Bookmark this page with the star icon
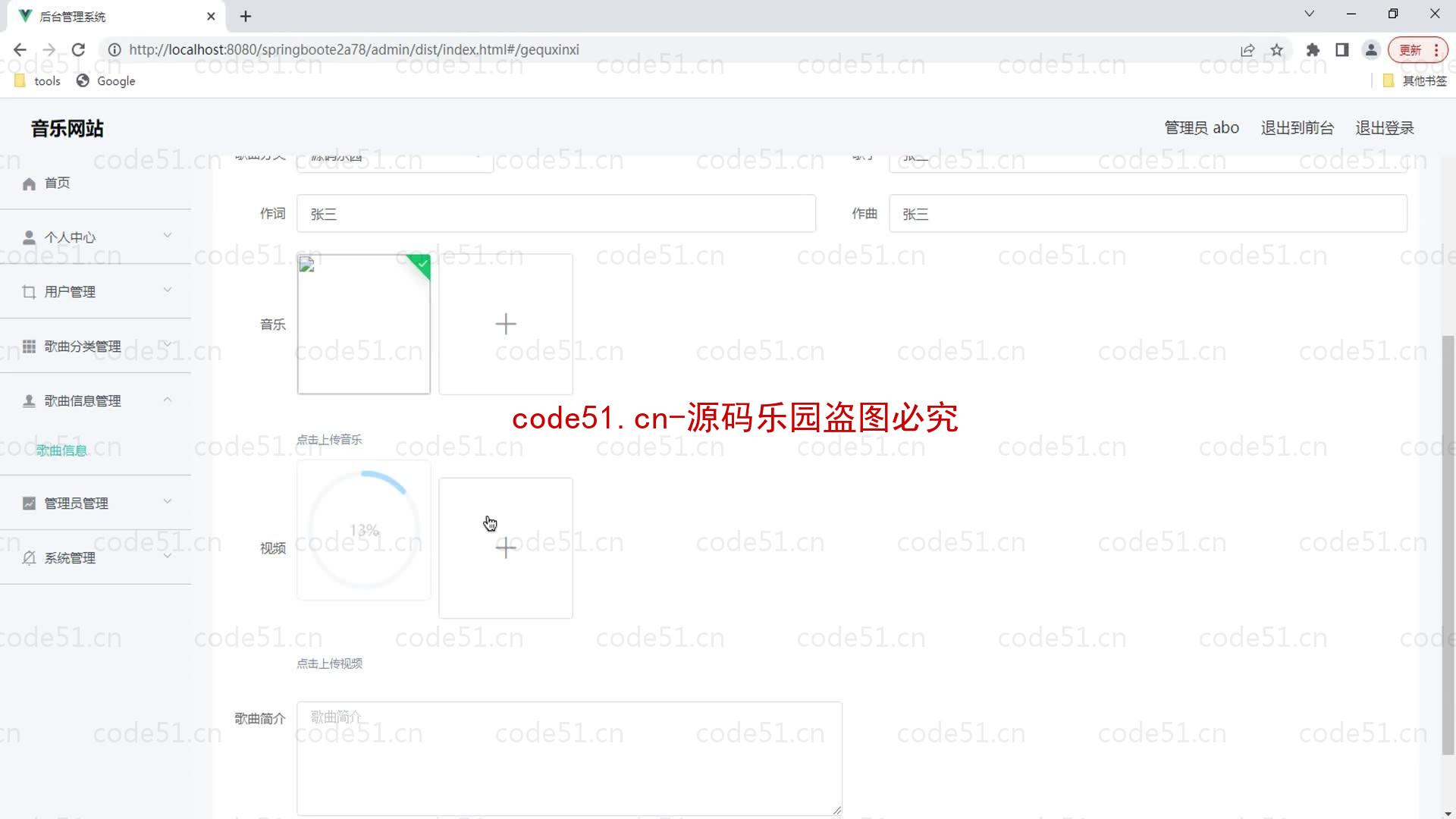Viewport: 1456px width, 819px height. (1277, 50)
